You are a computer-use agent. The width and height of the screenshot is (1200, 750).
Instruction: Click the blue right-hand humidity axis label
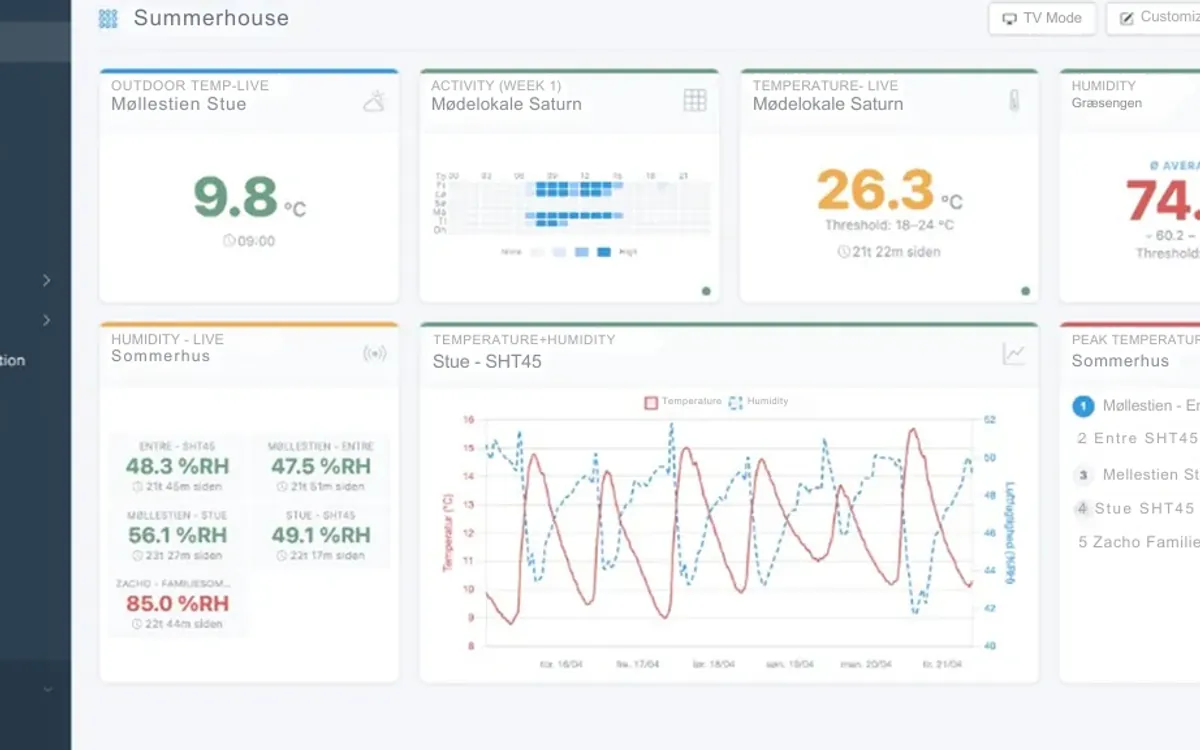point(1011,531)
